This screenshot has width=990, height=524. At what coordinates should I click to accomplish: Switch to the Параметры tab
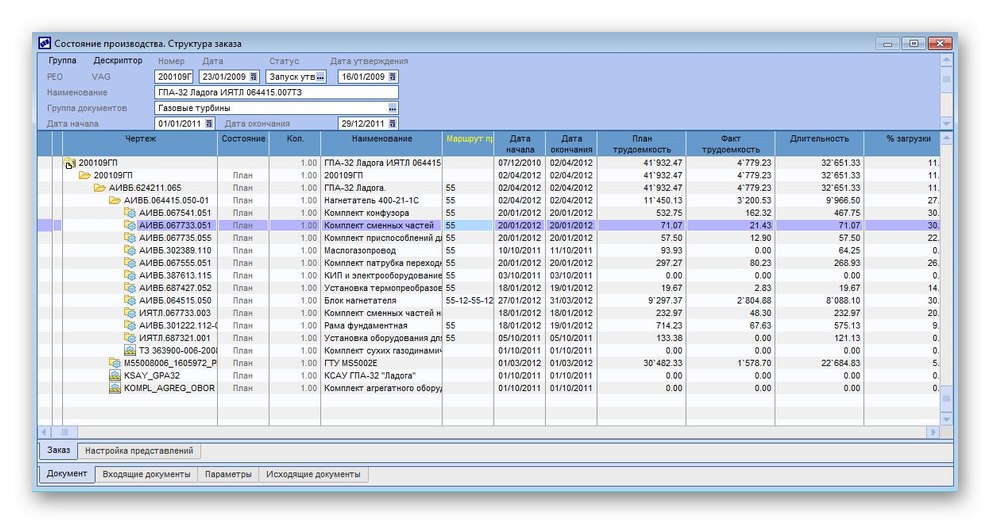tap(228, 475)
